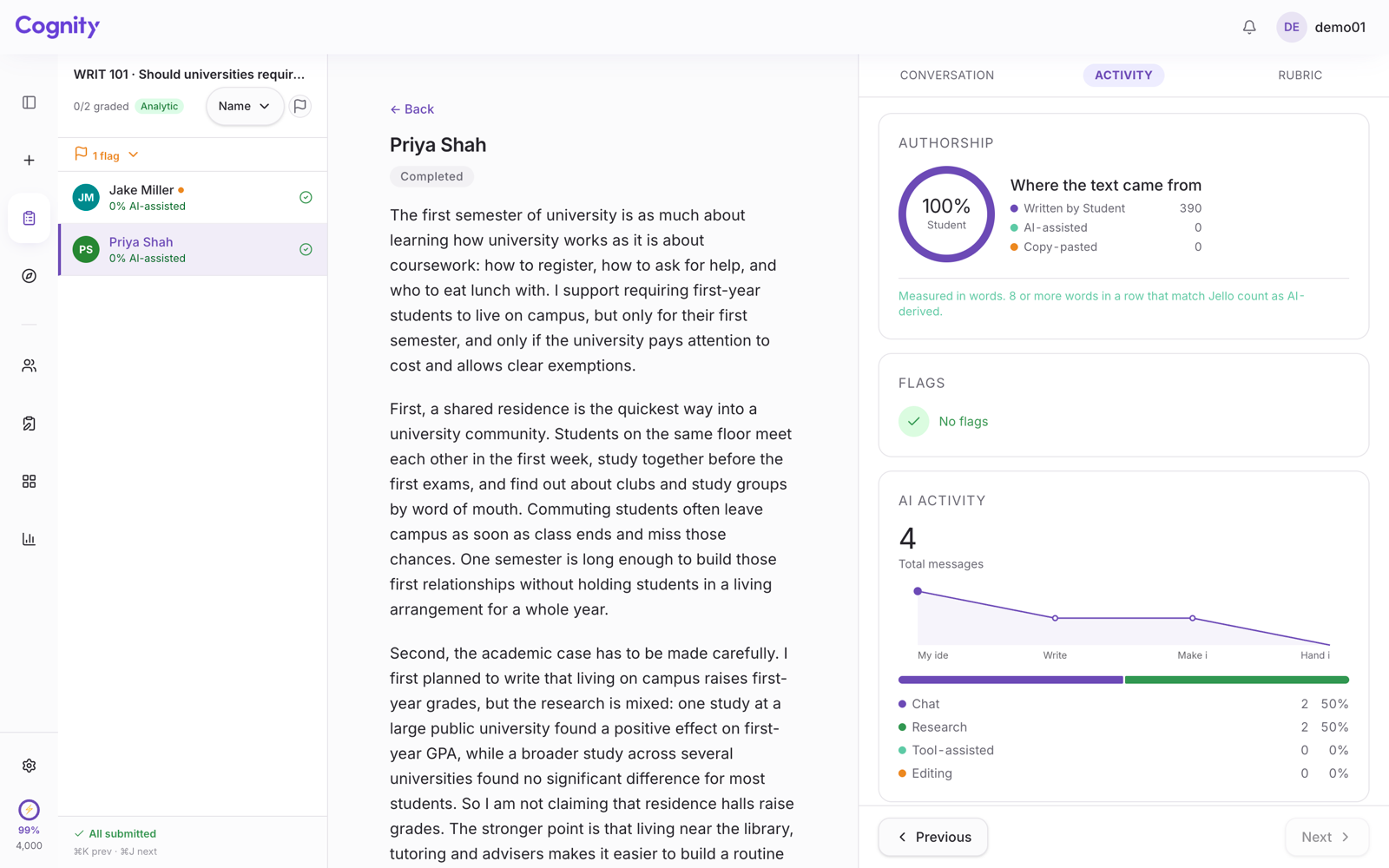Go back using the Back link
This screenshot has height=868, width=1389.
[x=411, y=109]
